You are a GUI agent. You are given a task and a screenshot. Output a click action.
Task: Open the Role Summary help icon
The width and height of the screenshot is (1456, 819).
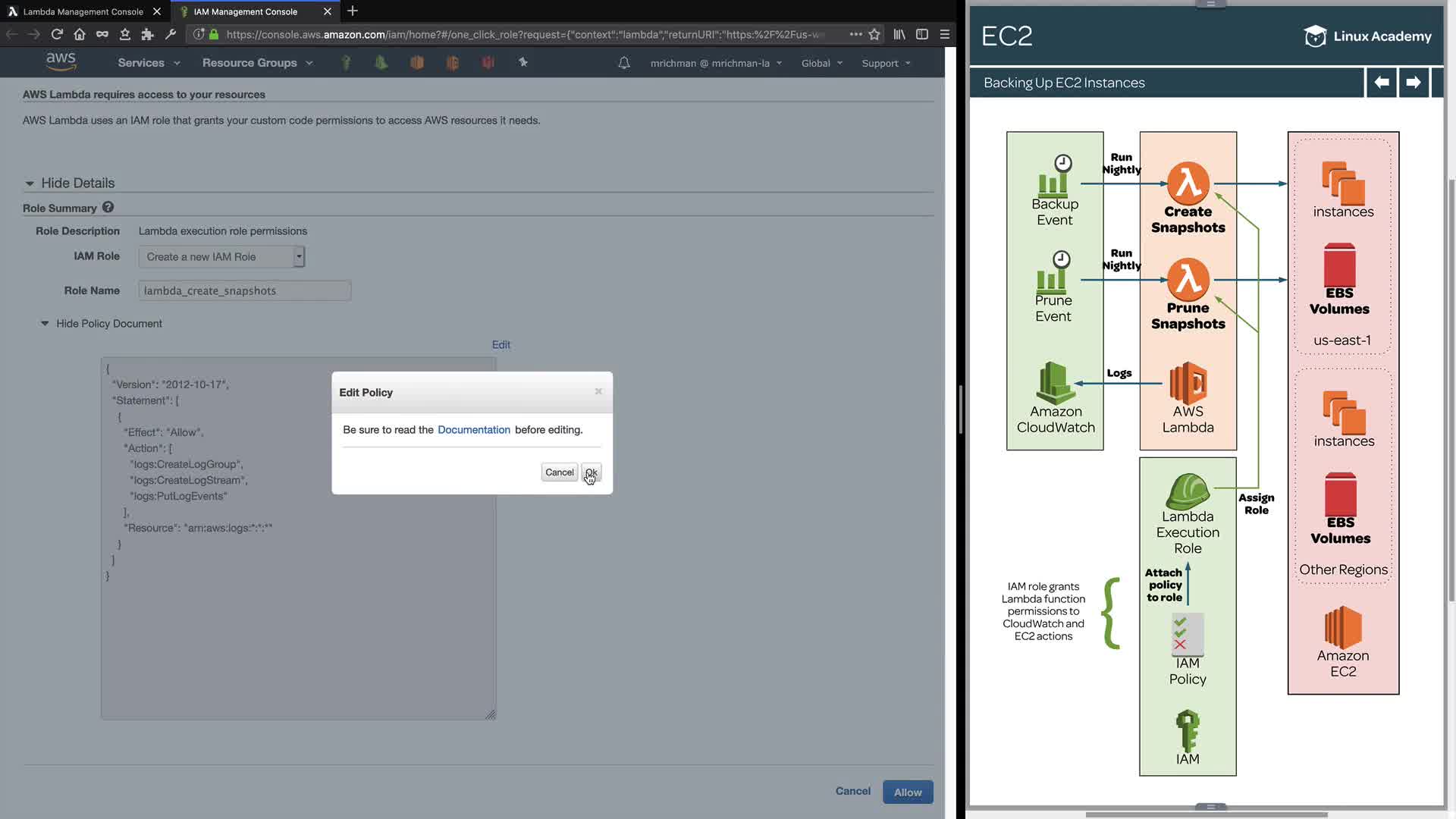[x=108, y=207]
